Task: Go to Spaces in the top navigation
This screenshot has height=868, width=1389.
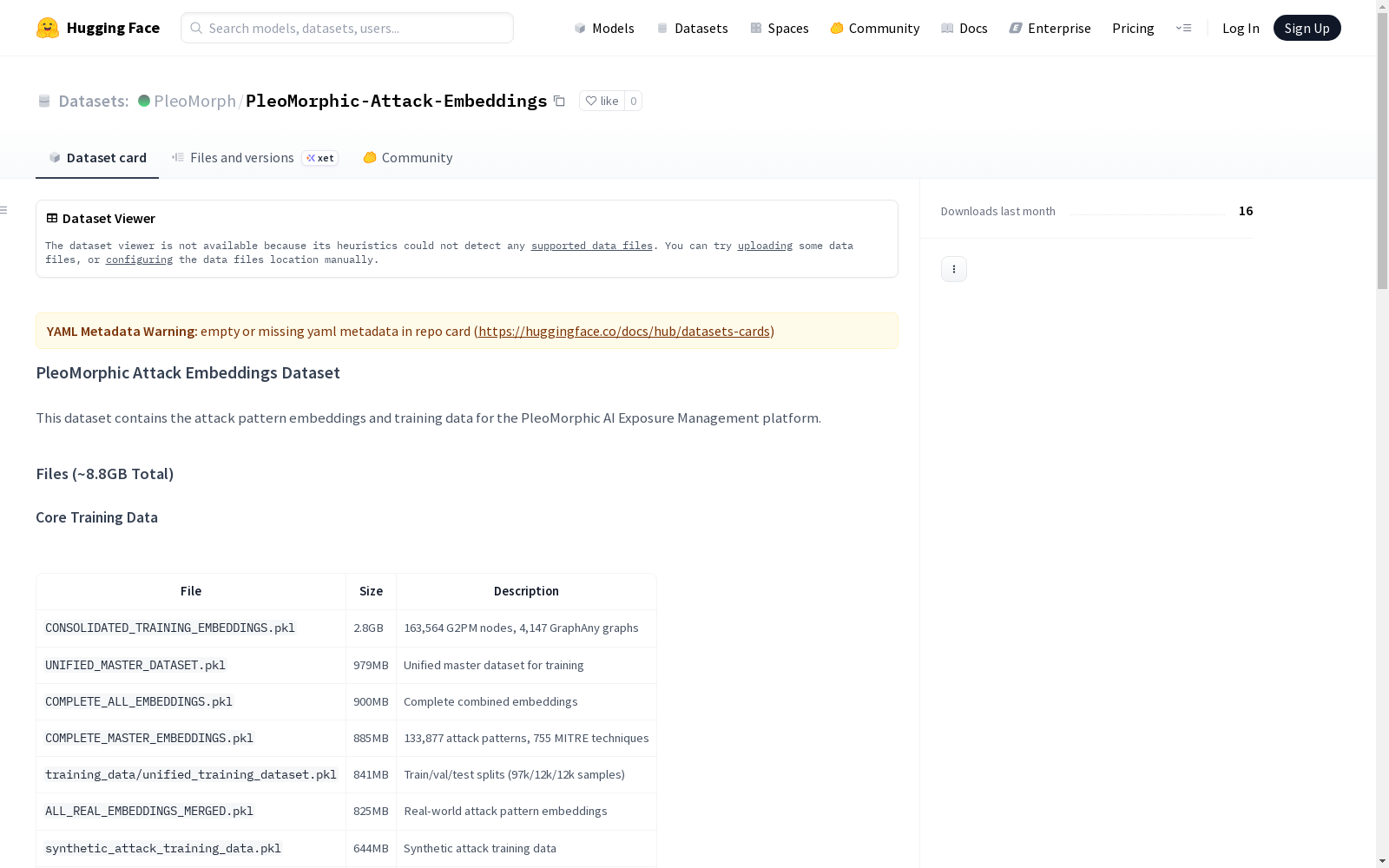Action: pos(780,28)
